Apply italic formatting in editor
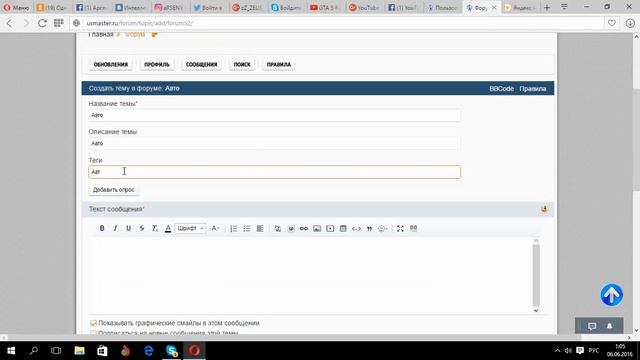Image resolution: width=640 pixels, height=360 pixels. [x=115, y=228]
